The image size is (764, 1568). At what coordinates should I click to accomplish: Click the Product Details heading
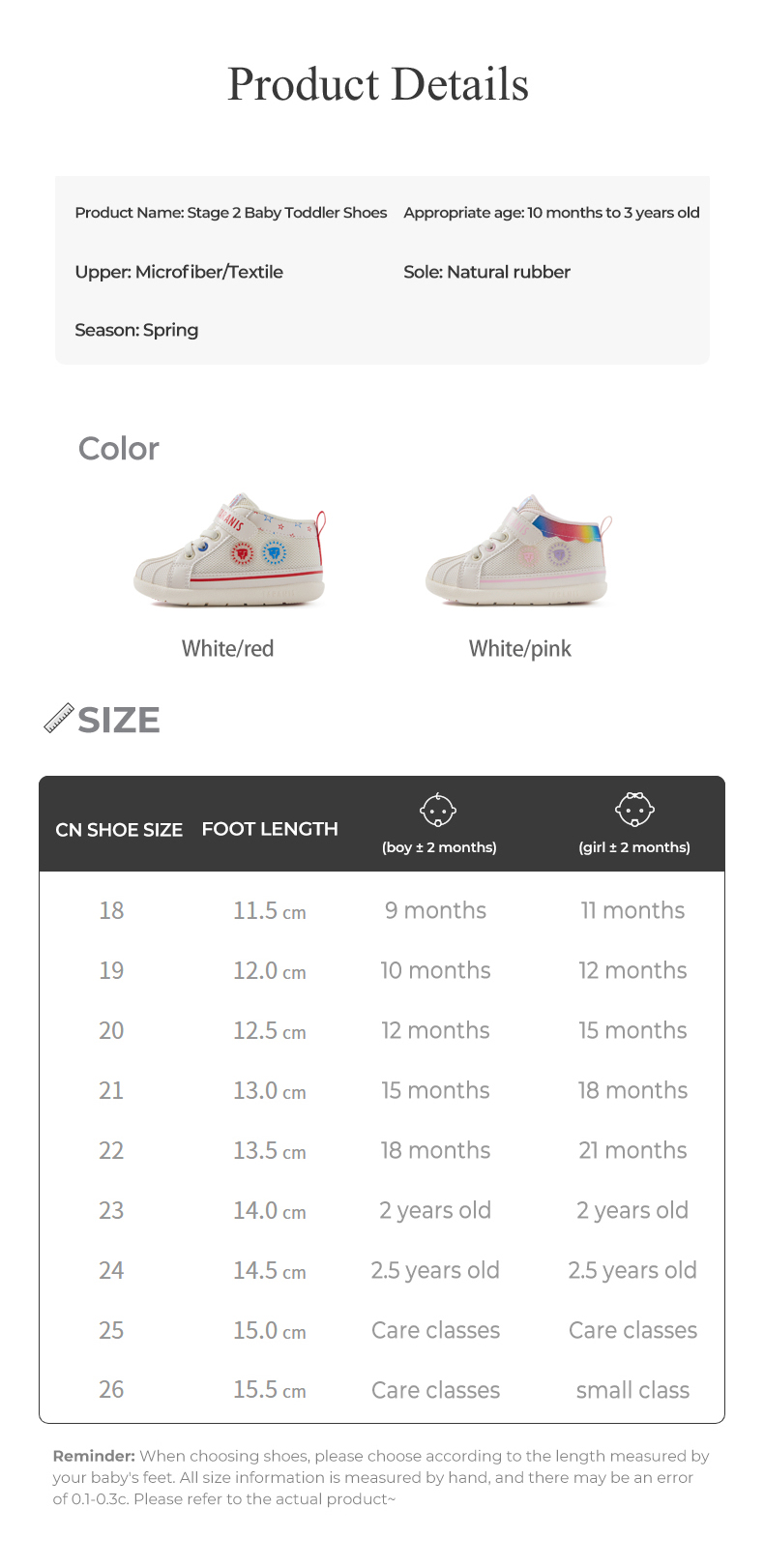click(x=378, y=84)
